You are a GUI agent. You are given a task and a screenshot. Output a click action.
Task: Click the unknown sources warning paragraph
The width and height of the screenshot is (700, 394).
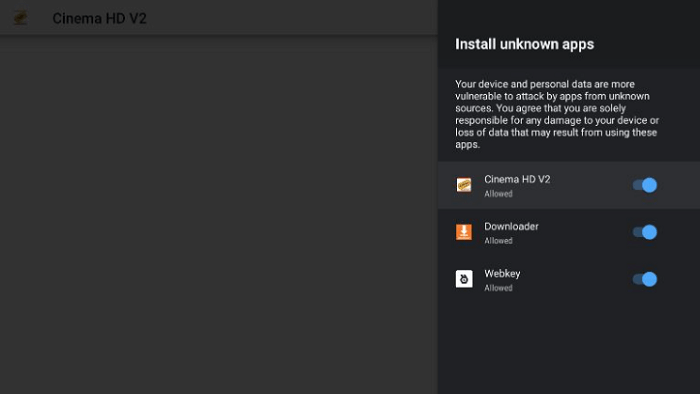point(557,114)
